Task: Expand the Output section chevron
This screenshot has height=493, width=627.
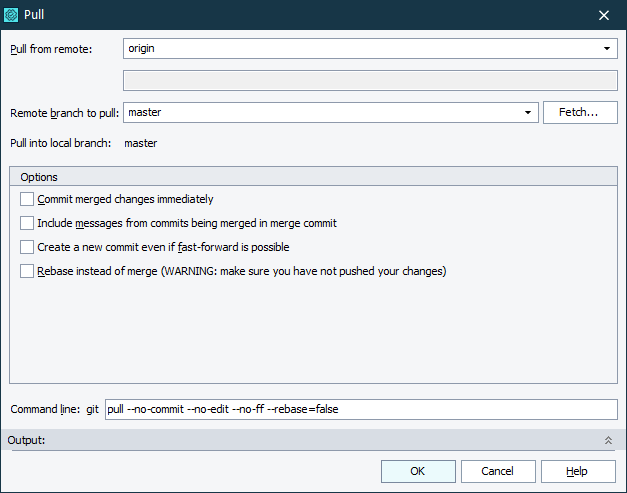Action: [x=608, y=440]
